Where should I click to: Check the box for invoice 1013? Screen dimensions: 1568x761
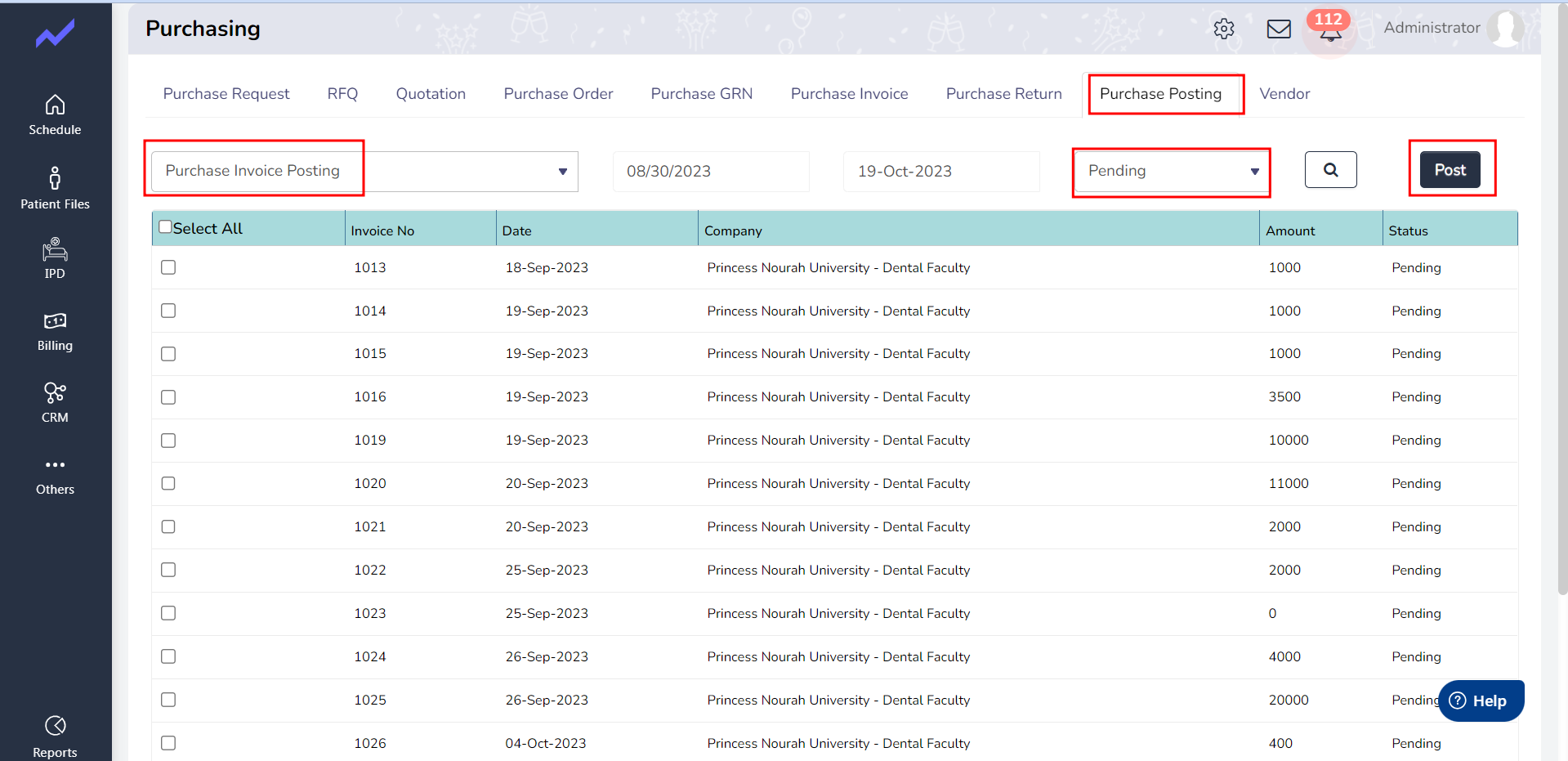pos(168,267)
